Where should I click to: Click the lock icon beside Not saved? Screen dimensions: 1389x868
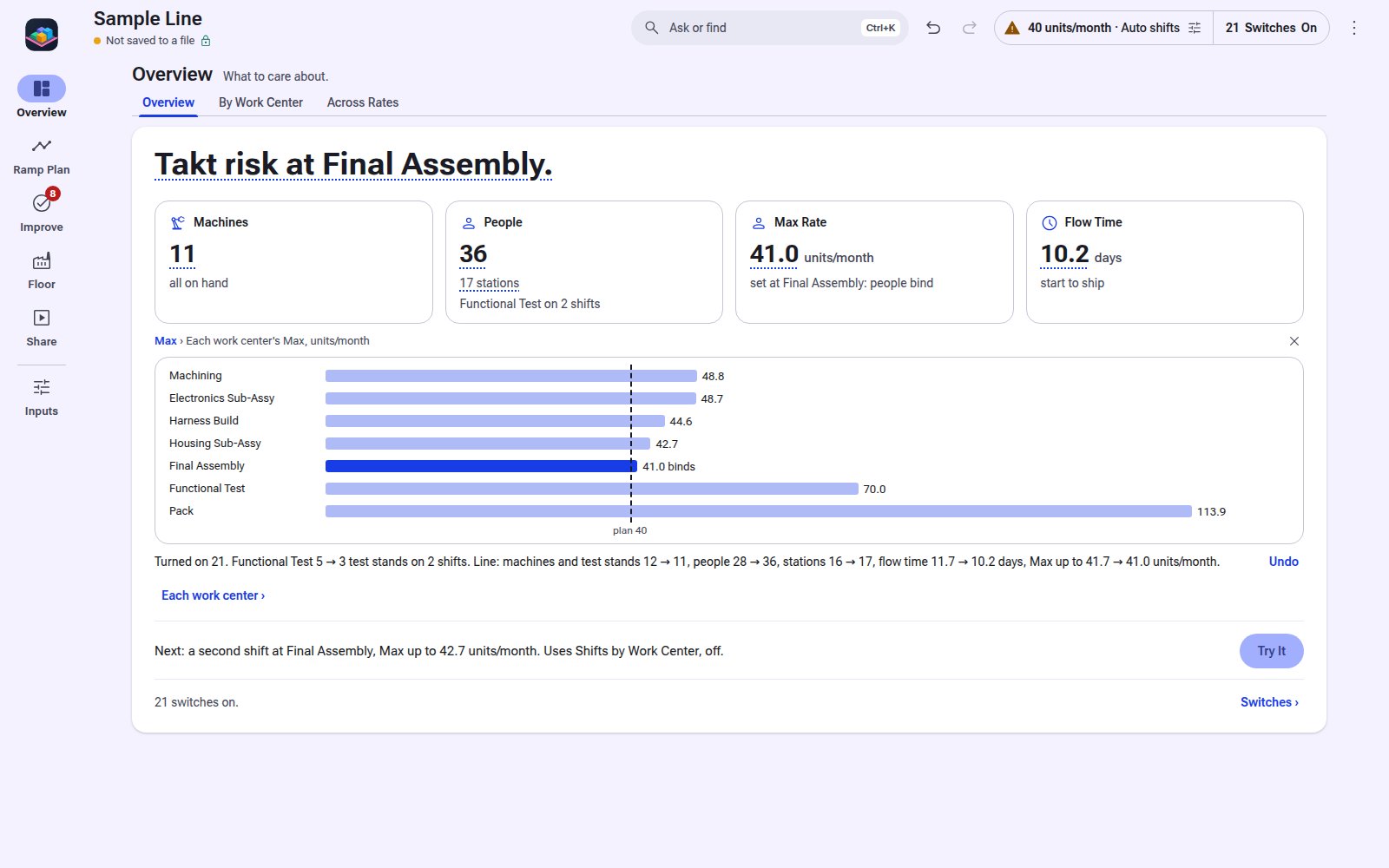coord(206,41)
